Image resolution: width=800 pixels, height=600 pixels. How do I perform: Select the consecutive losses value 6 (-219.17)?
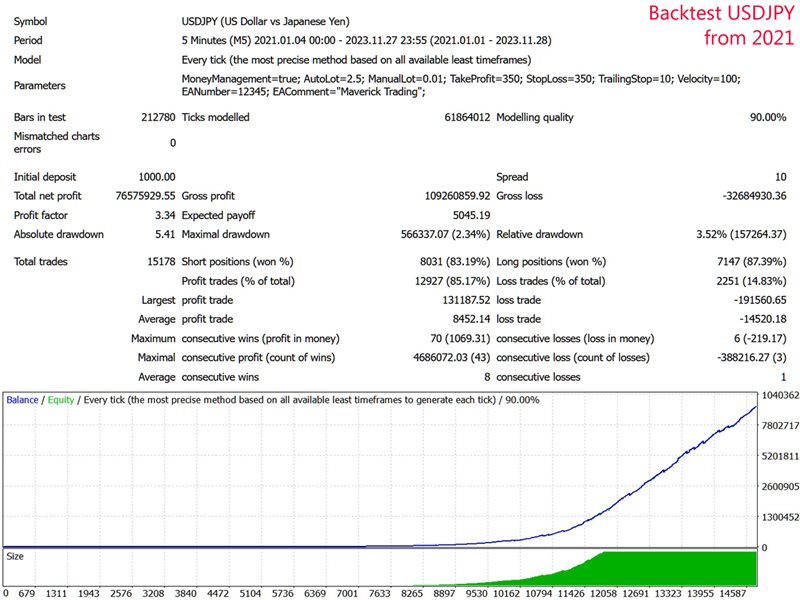(760, 339)
